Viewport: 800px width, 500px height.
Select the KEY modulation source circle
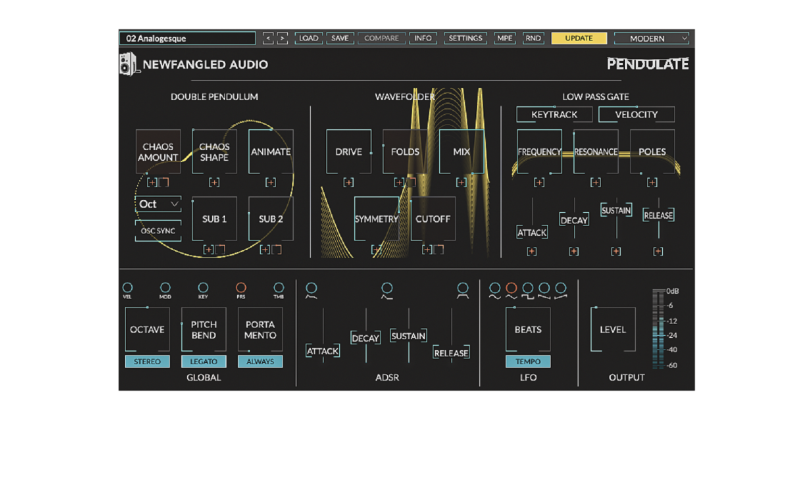coord(203,288)
